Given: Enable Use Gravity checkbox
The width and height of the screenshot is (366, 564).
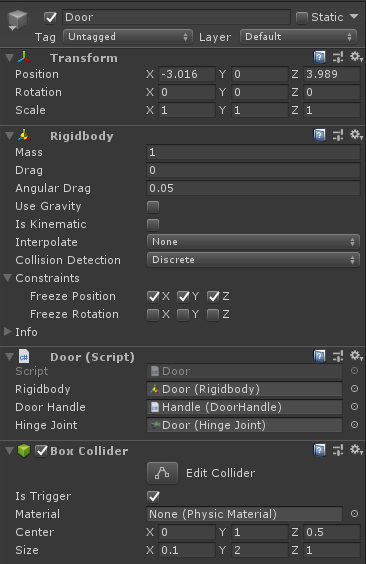Looking at the screenshot, I should coord(153,206).
